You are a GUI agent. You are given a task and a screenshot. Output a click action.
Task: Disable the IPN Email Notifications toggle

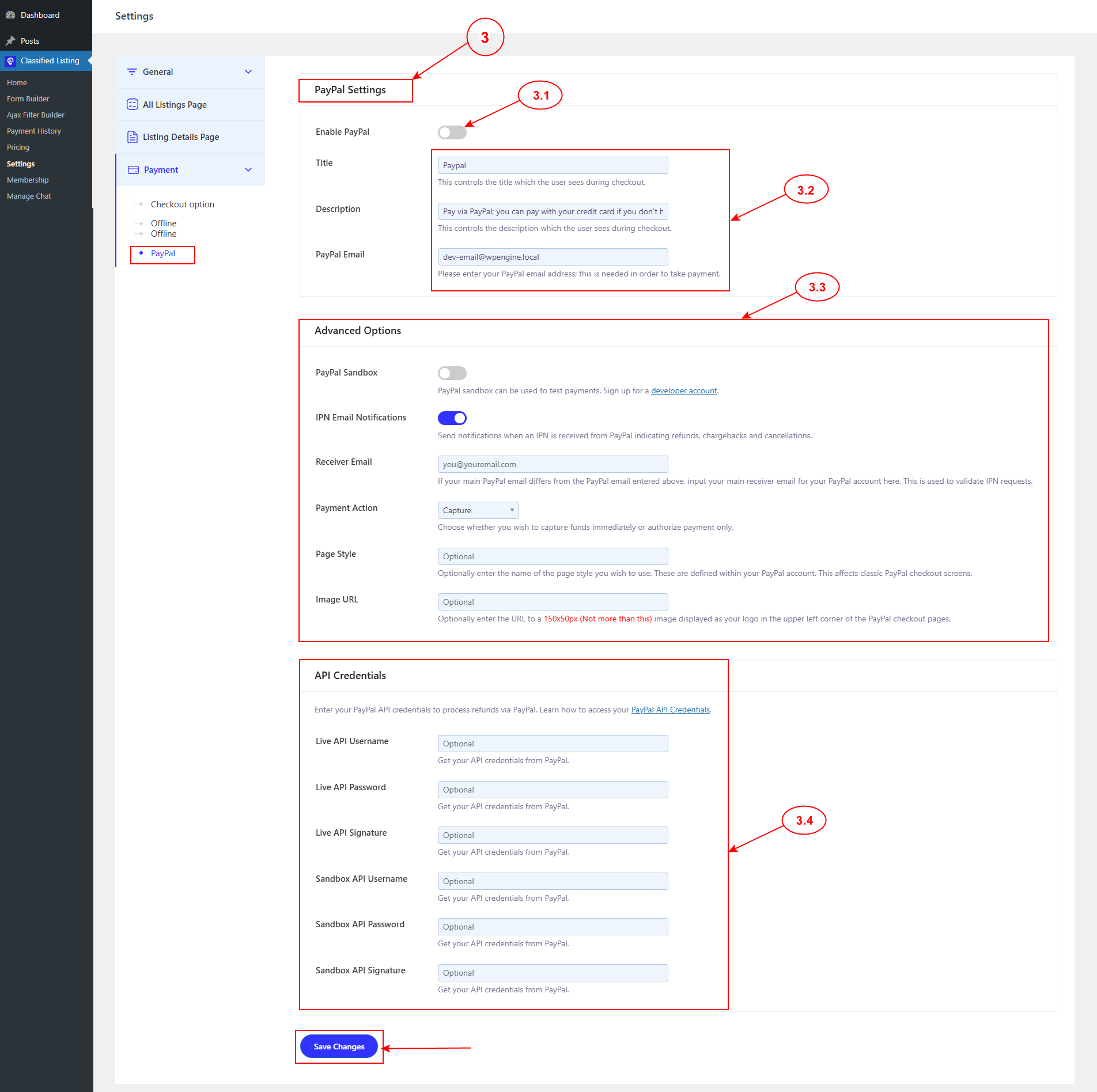click(x=452, y=418)
